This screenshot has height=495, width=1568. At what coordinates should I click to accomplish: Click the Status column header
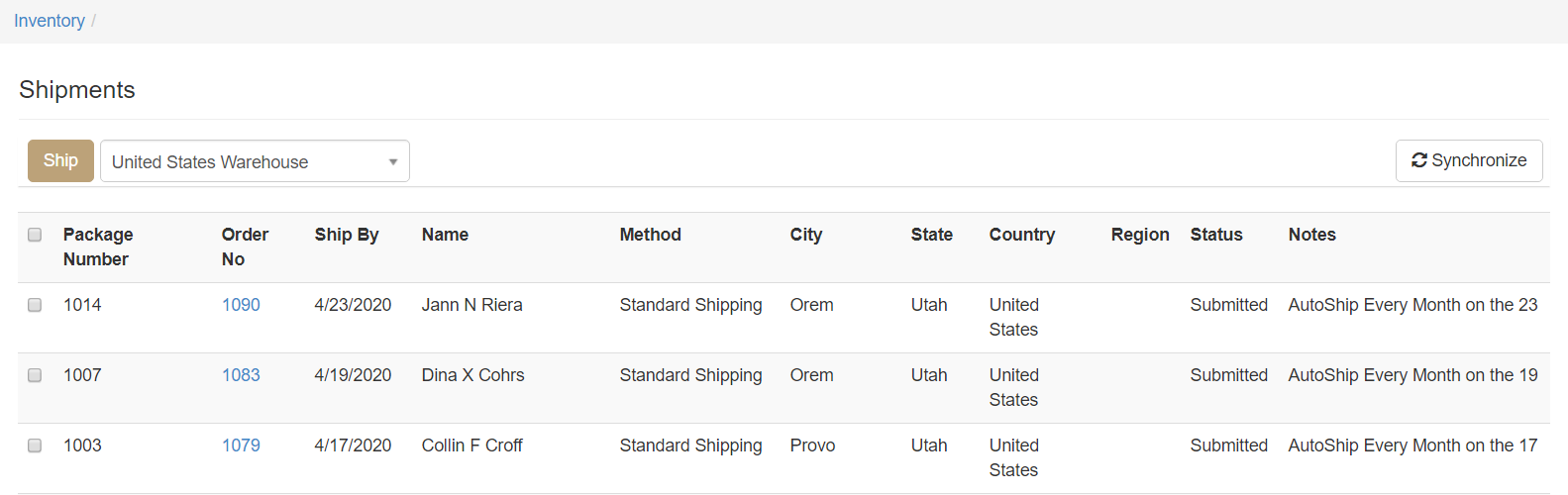1215,235
